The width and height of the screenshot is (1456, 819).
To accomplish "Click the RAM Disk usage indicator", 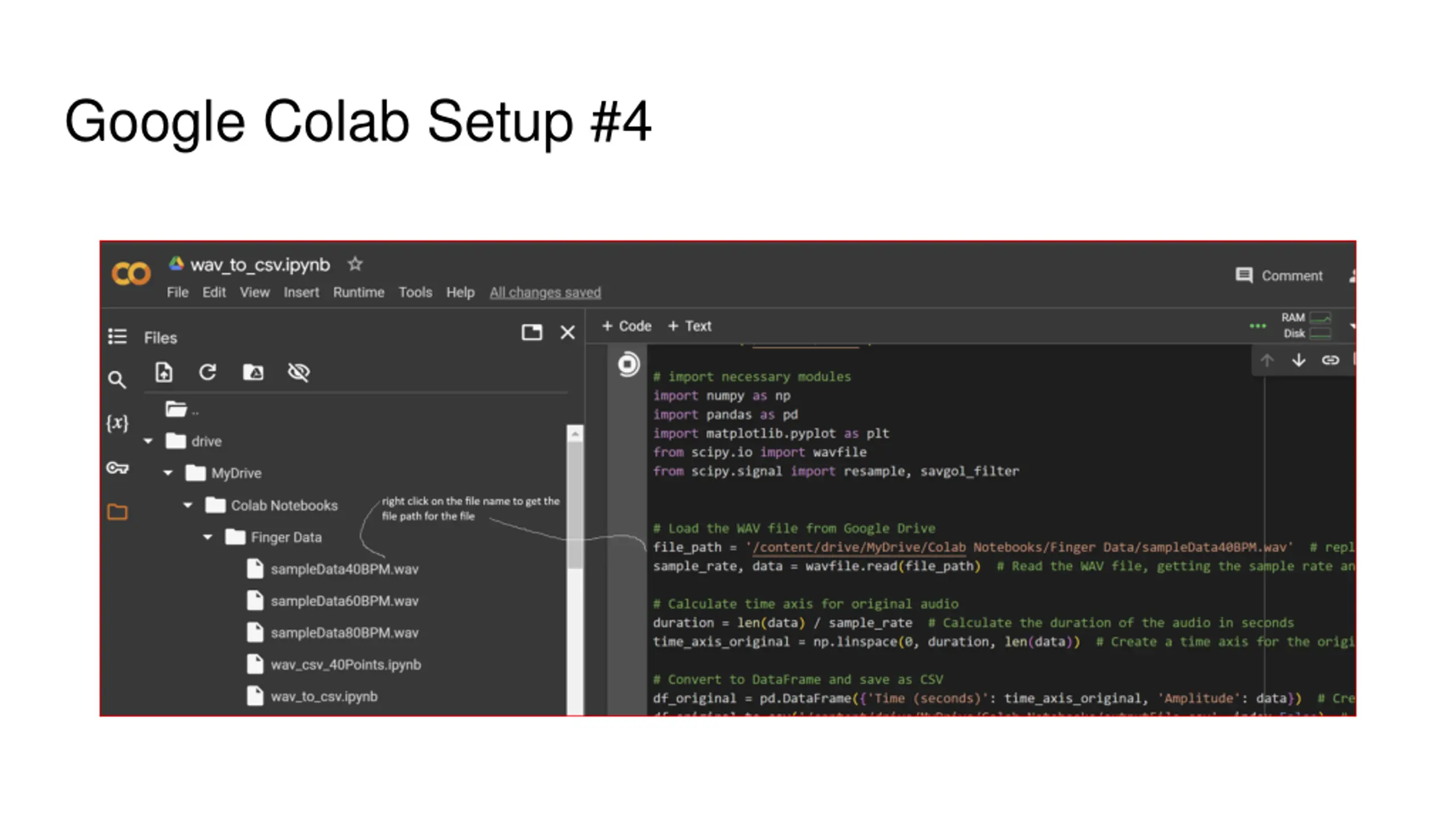I will pos(1306,325).
